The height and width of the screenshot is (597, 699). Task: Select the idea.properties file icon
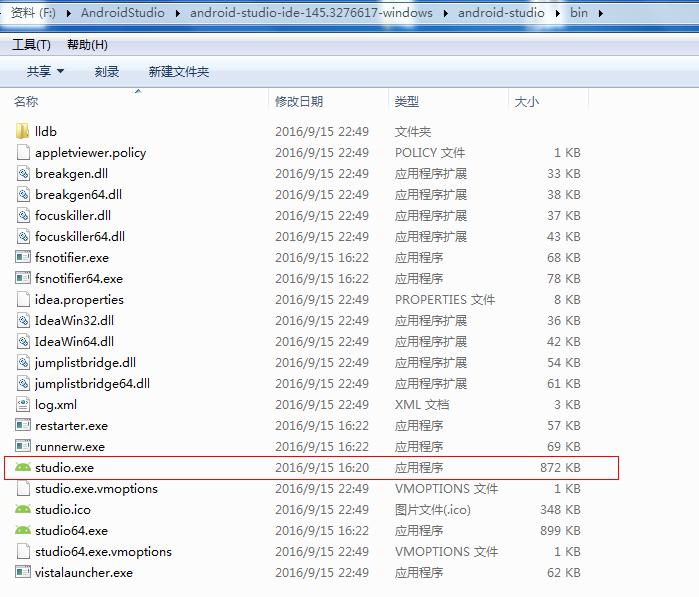(23, 299)
